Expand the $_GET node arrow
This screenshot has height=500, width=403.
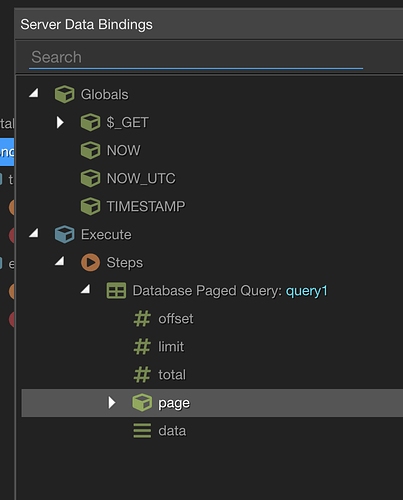tap(60, 122)
